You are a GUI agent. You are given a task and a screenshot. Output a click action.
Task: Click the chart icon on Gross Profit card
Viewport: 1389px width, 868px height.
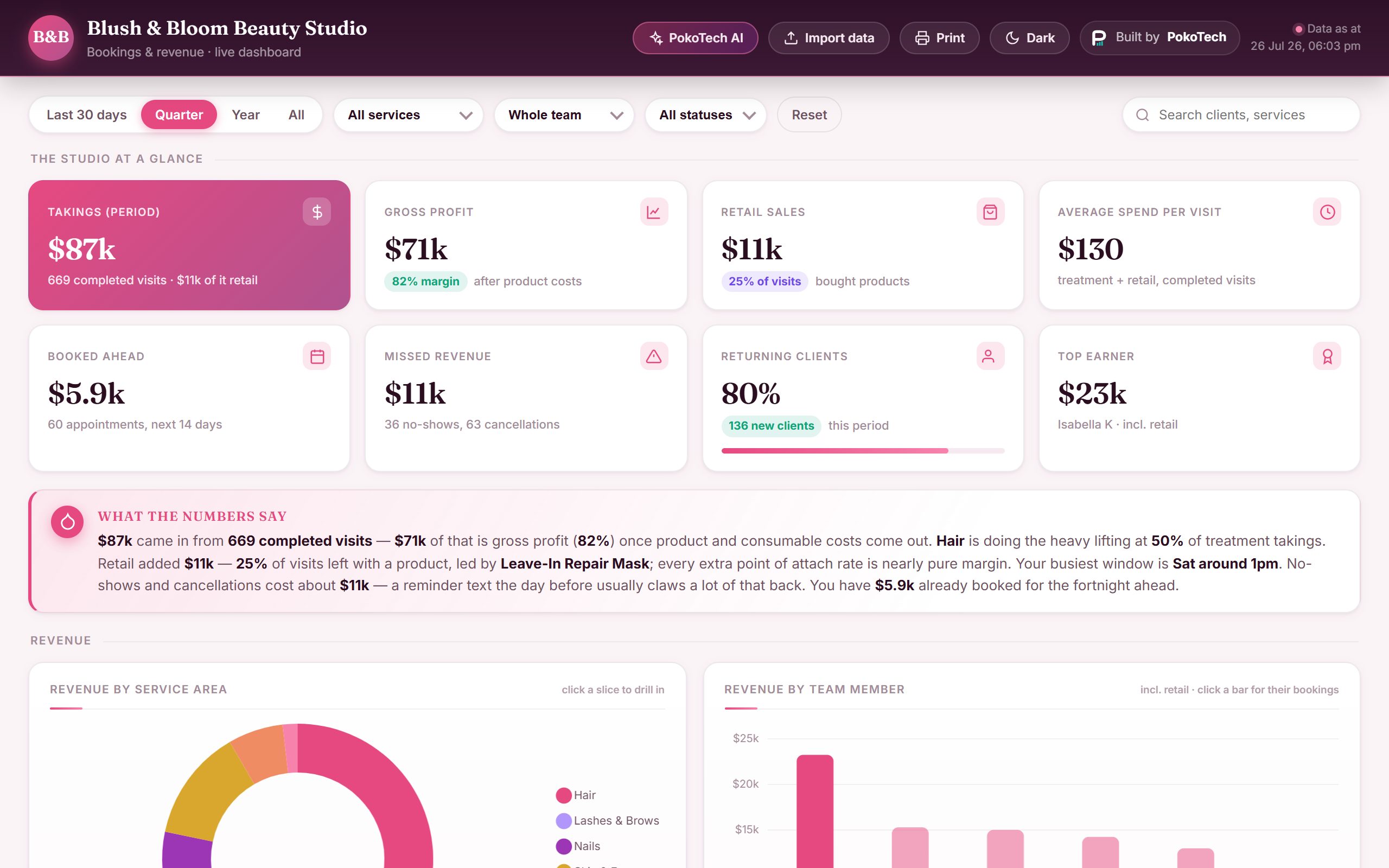654,212
